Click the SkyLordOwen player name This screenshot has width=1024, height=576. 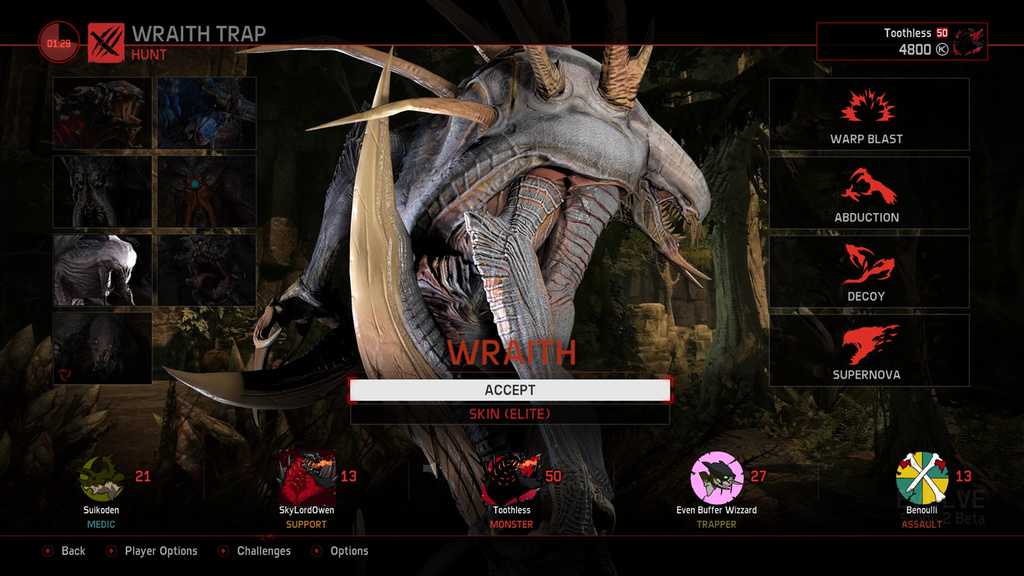pyautogui.click(x=306, y=510)
